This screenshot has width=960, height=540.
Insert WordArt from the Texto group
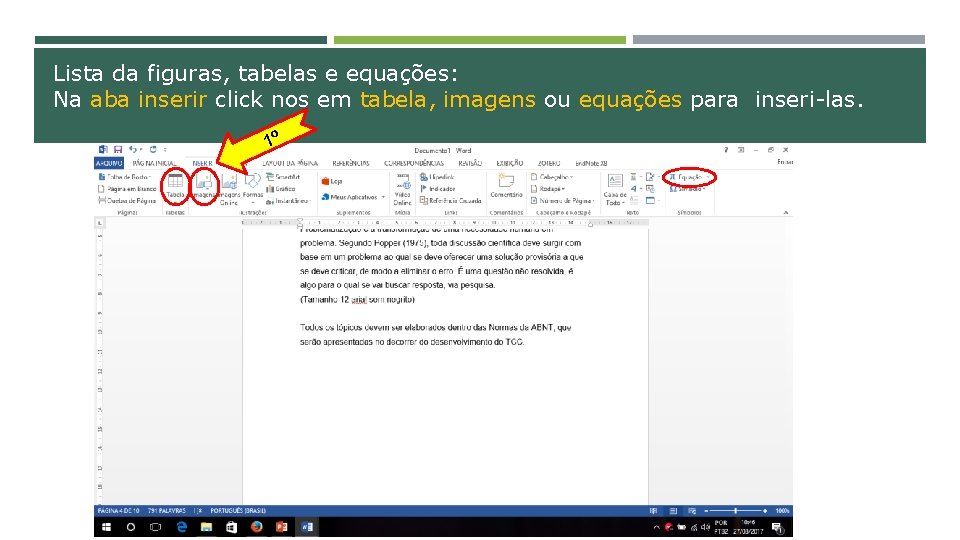click(634, 189)
